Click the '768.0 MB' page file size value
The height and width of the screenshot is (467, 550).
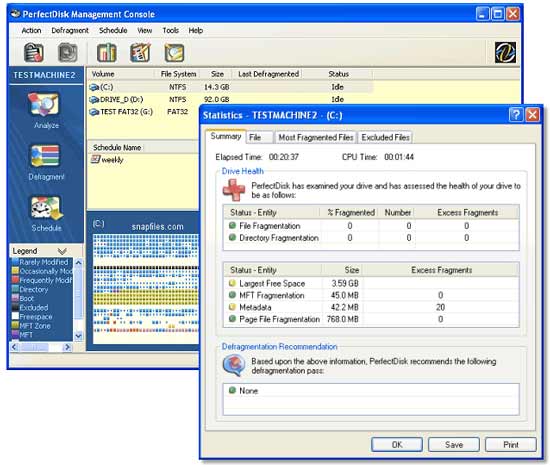(342, 319)
